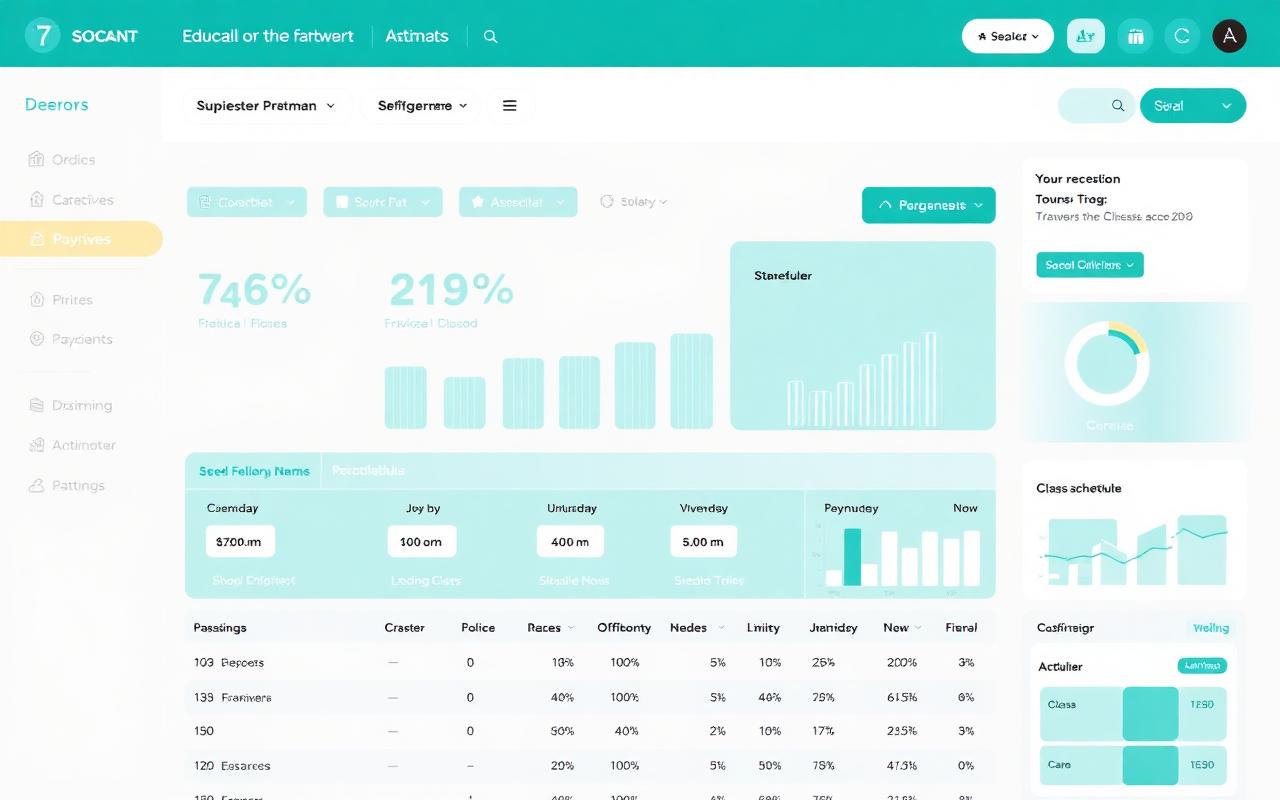The width and height of the screenshot is (1280, 800).
Task: Switch to the Seed Fellary Nams tab
Action: [x=254, y=471]
